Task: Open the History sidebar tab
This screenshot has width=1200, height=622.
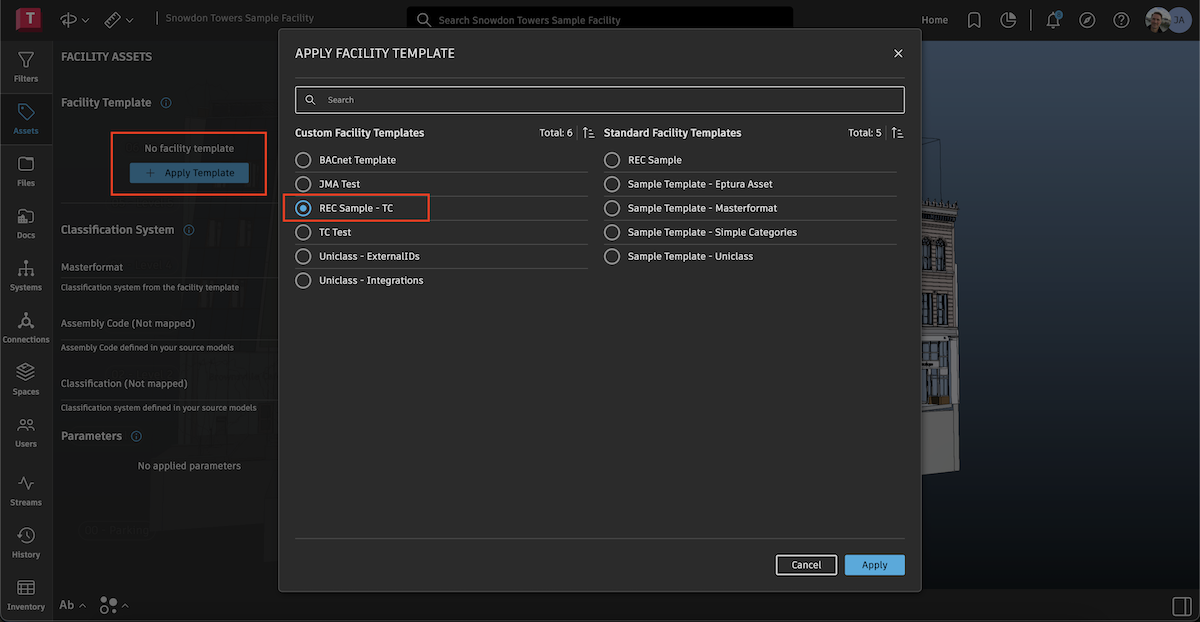Action: (x=26, y=541)
